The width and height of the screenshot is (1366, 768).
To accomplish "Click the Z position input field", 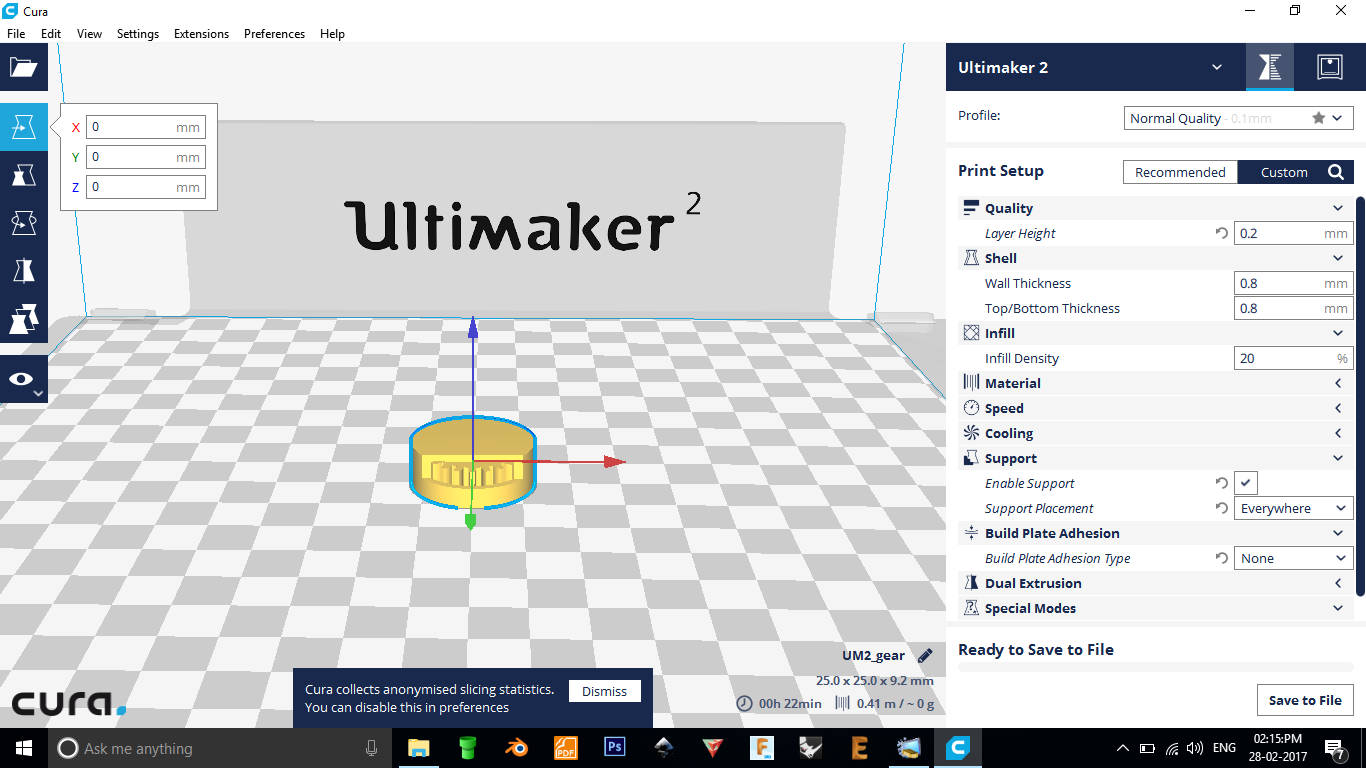I will point(146,187).
